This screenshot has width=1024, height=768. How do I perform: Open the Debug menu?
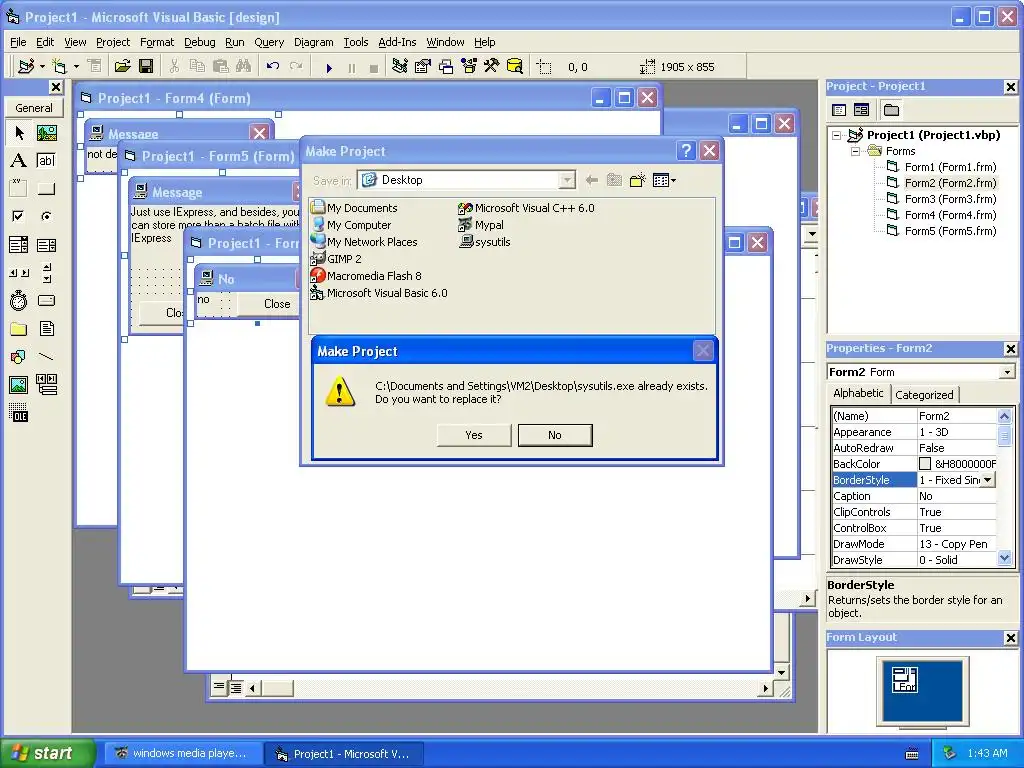coord(199,42)
